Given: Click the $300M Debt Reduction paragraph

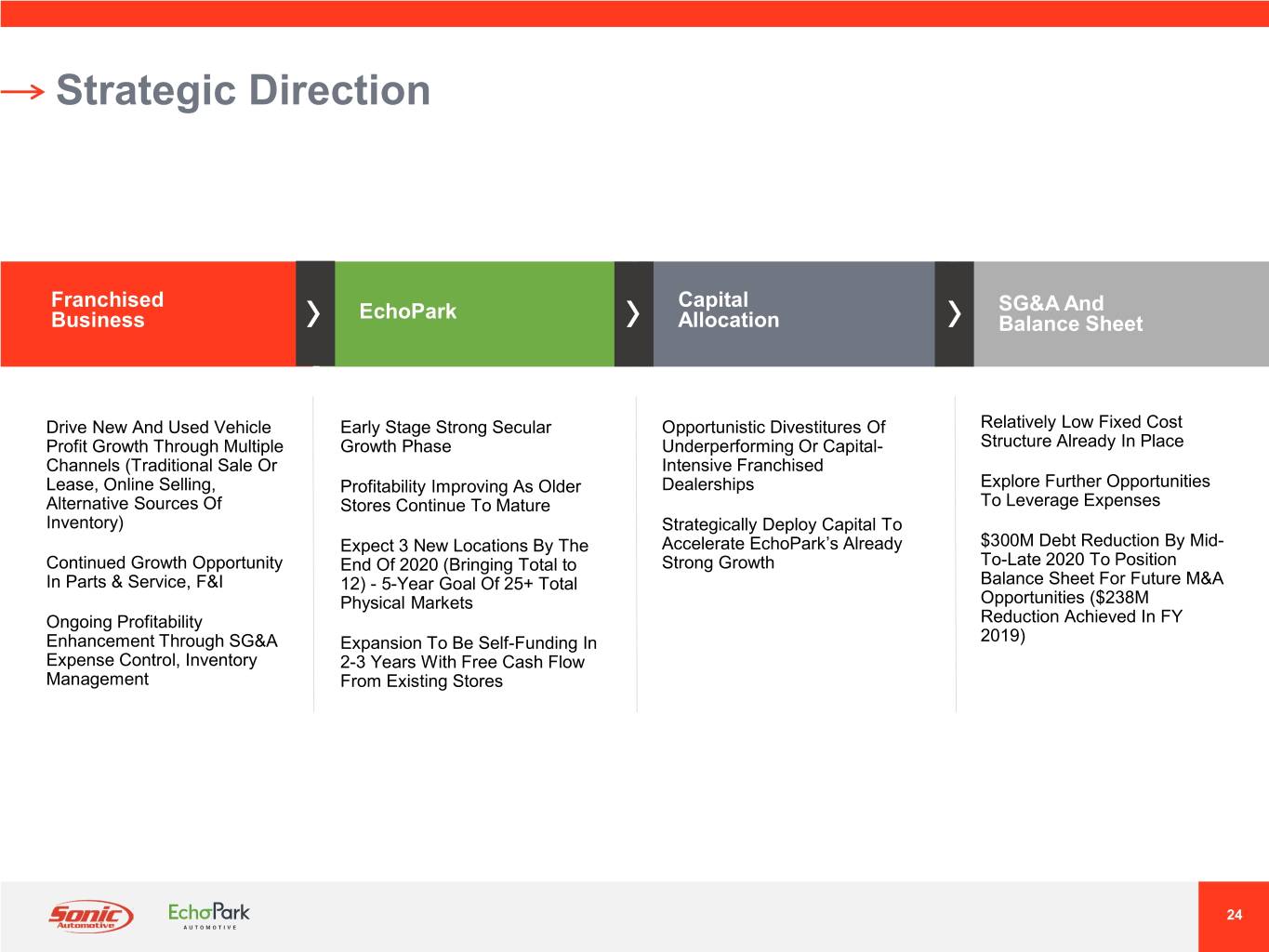Looking at the screenshot, I should point(1102,588).
